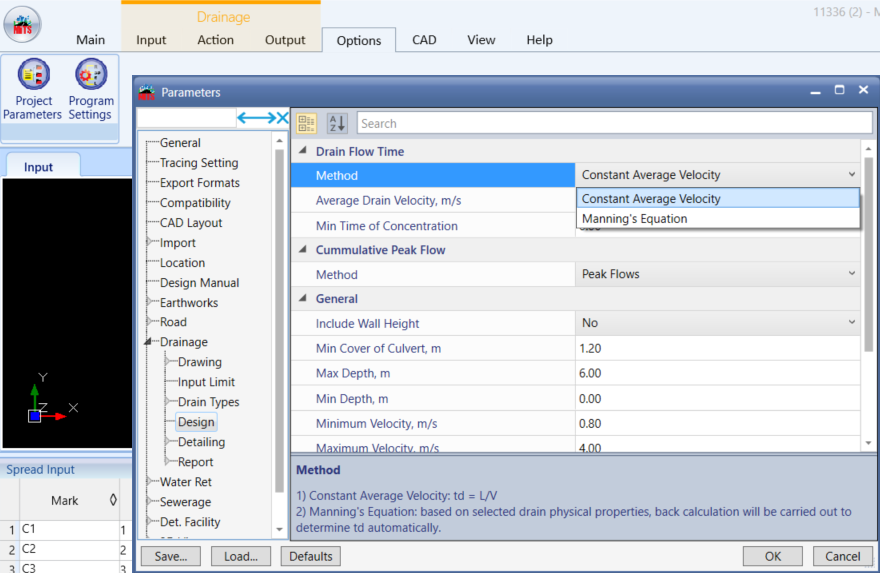This screenshot has width=880, height=573.
Task: Cancel the Parameters dialog
Action: [x=842, y=556]
